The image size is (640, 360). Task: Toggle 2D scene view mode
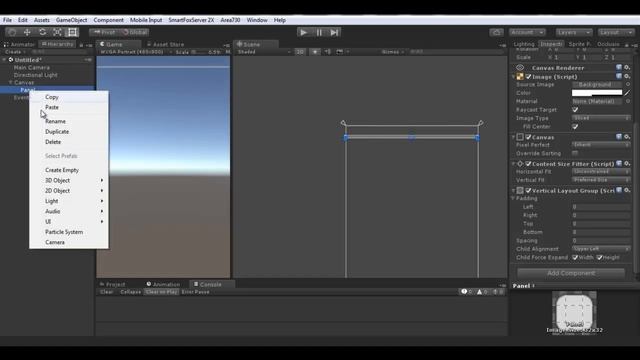[300, 52]
